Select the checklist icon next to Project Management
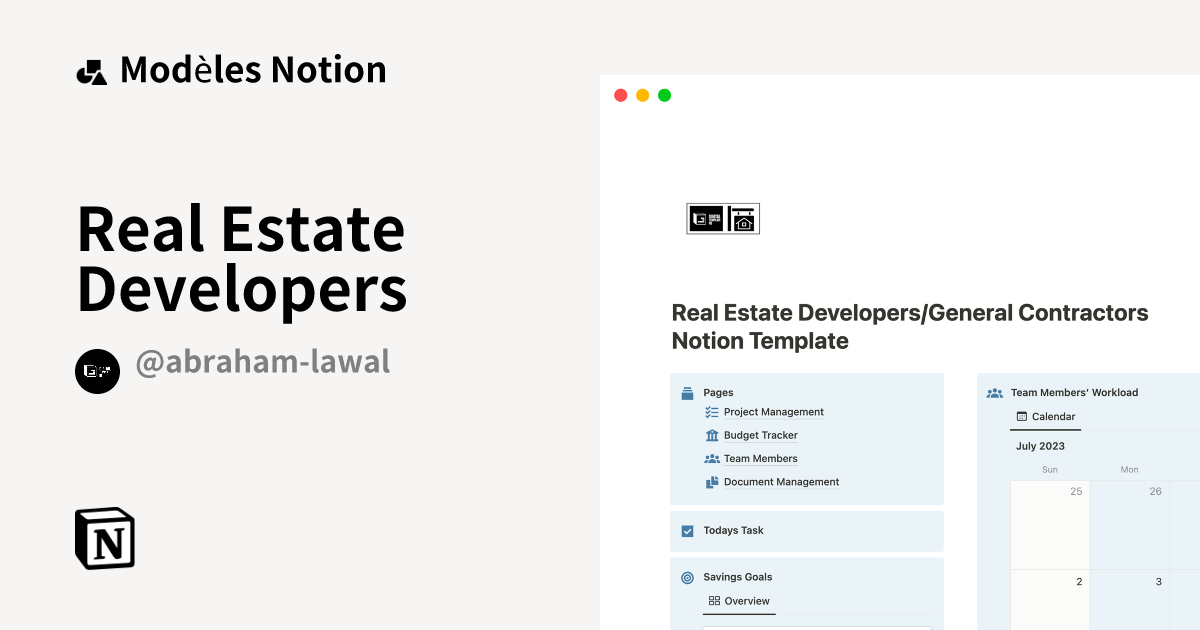 point(713,412)
